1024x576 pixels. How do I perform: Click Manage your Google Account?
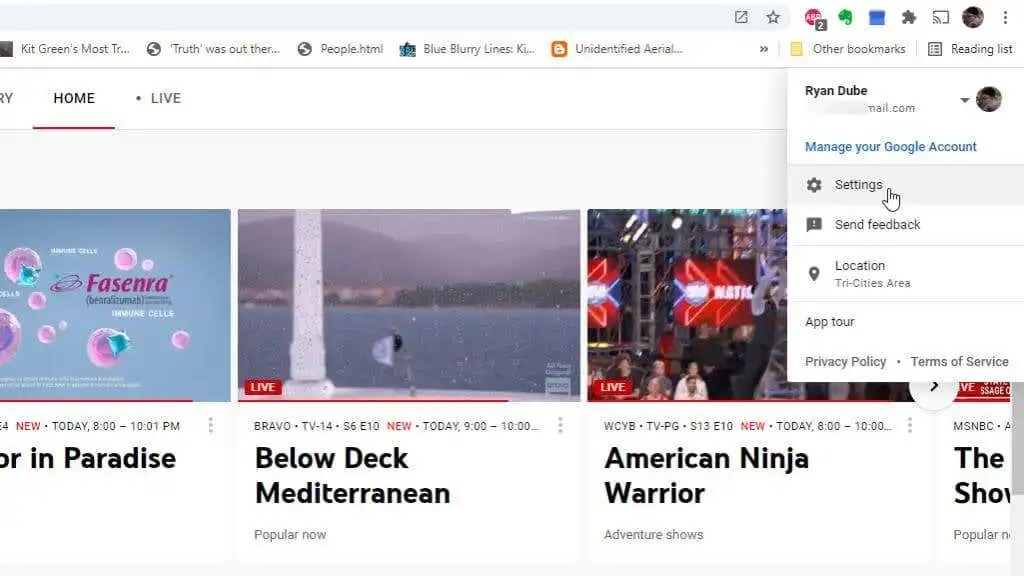click(x=891, y=147)
